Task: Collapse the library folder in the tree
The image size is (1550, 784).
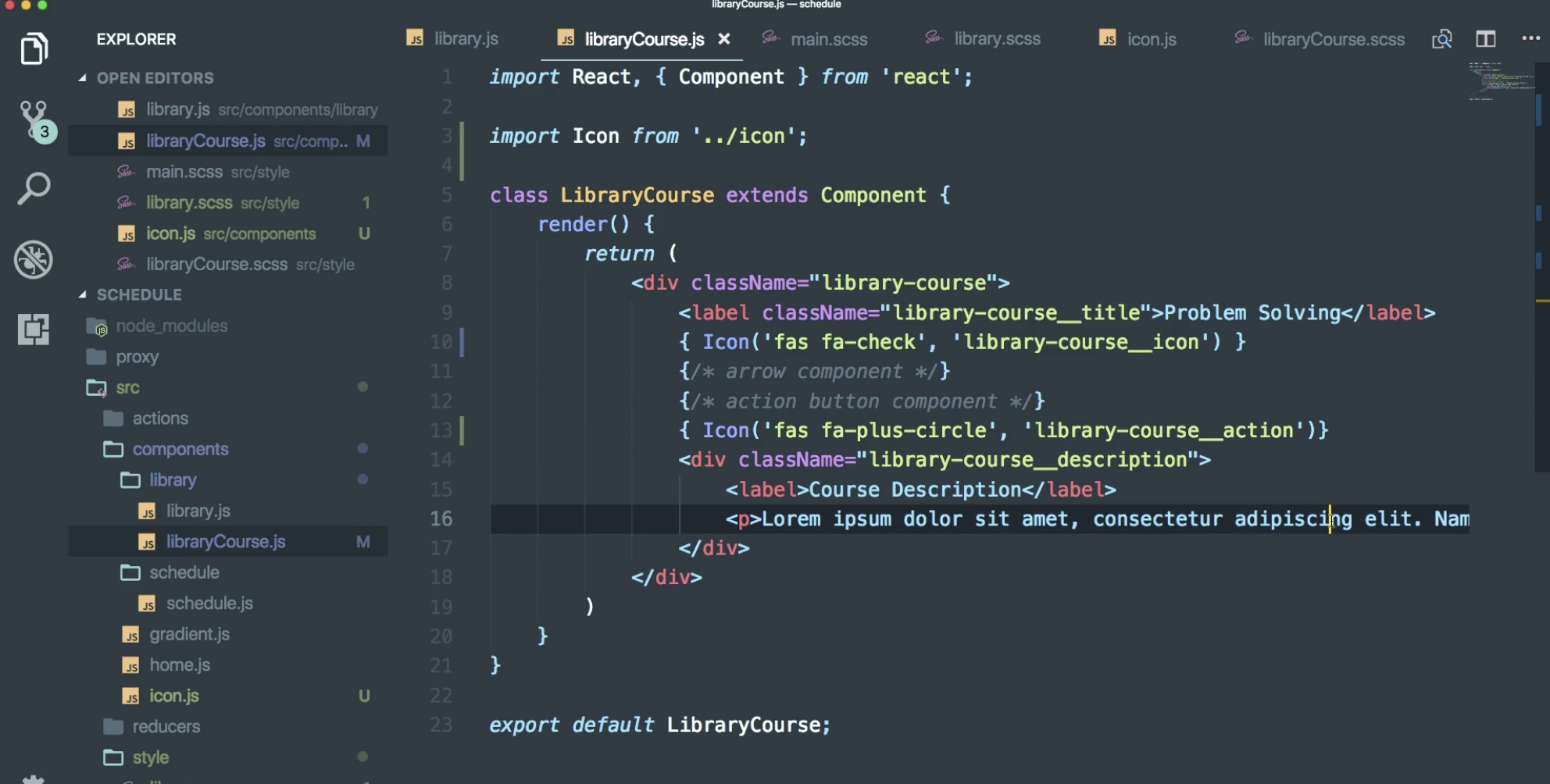Action: tap(159, 480)
